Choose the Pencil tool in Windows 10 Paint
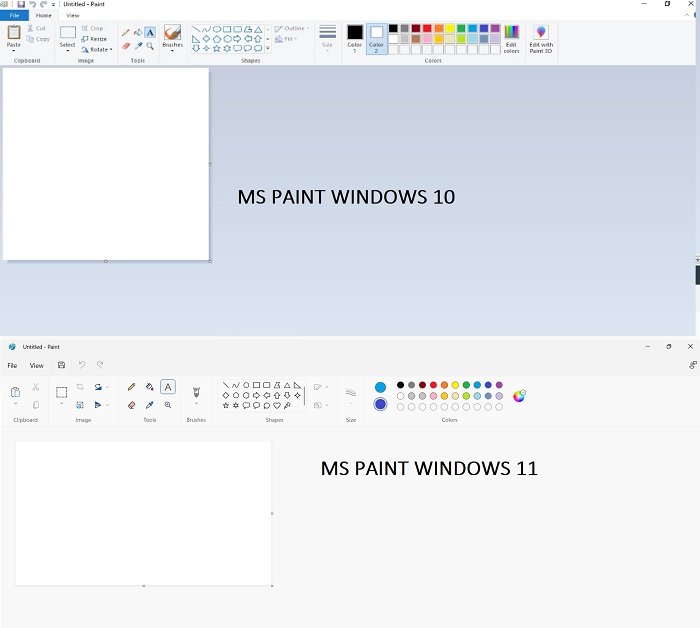700x628 pixels. point(126,33)
